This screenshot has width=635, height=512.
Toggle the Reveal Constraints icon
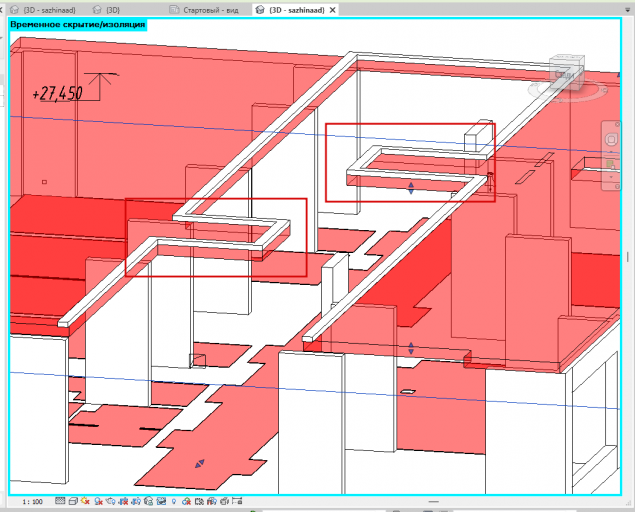[x=237, y=501]
